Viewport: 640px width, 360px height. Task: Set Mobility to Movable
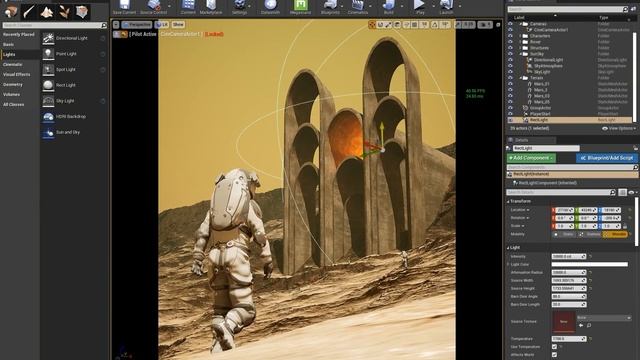[615, 234]
